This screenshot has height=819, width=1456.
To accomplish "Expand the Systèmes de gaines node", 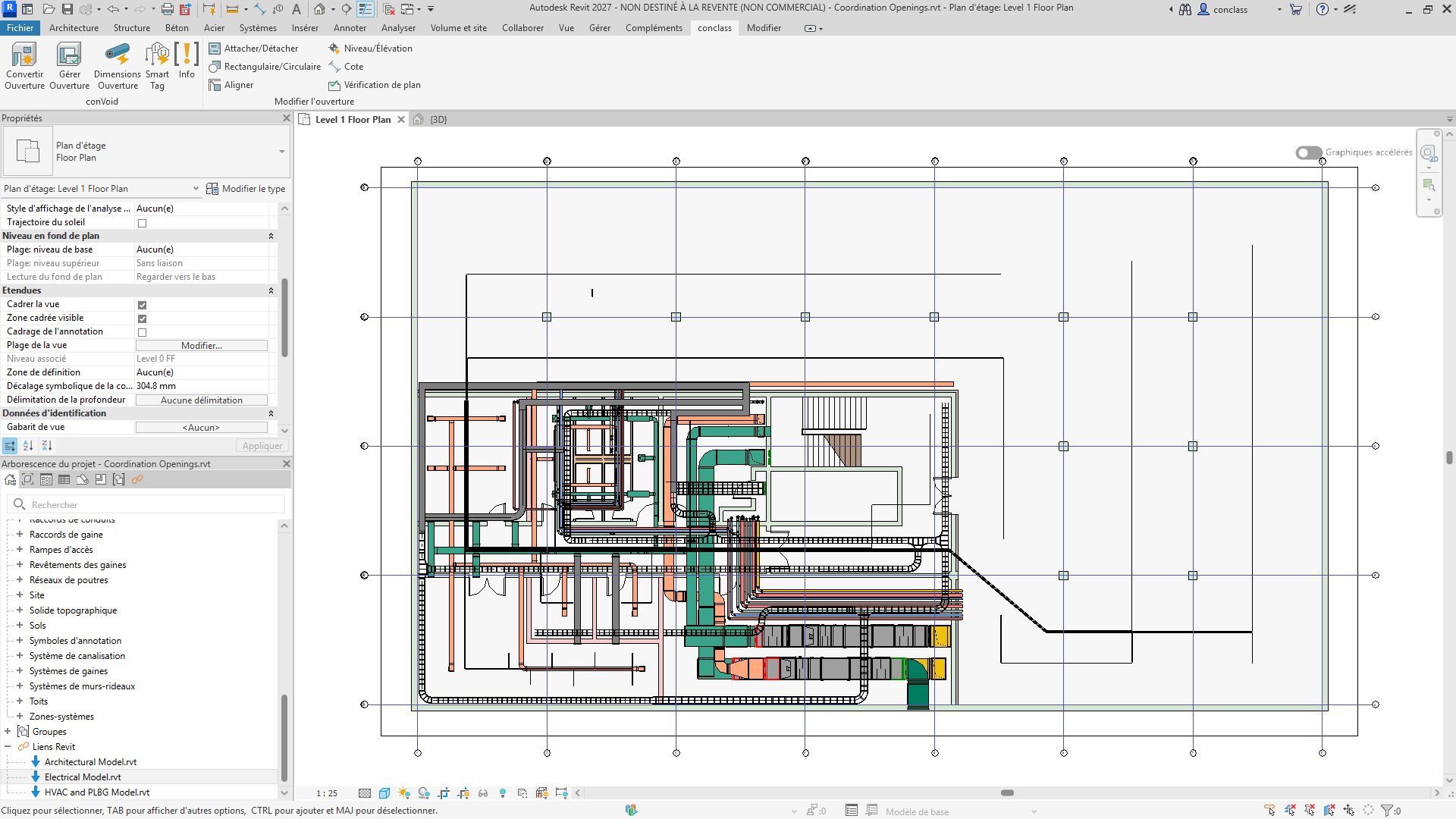I will tap(20, 671).
